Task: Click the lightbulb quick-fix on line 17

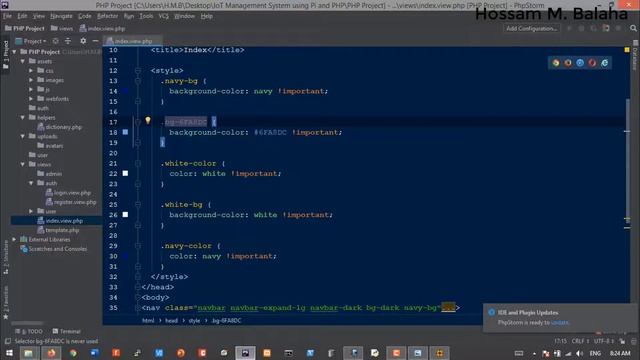Action: pos(148,120)
